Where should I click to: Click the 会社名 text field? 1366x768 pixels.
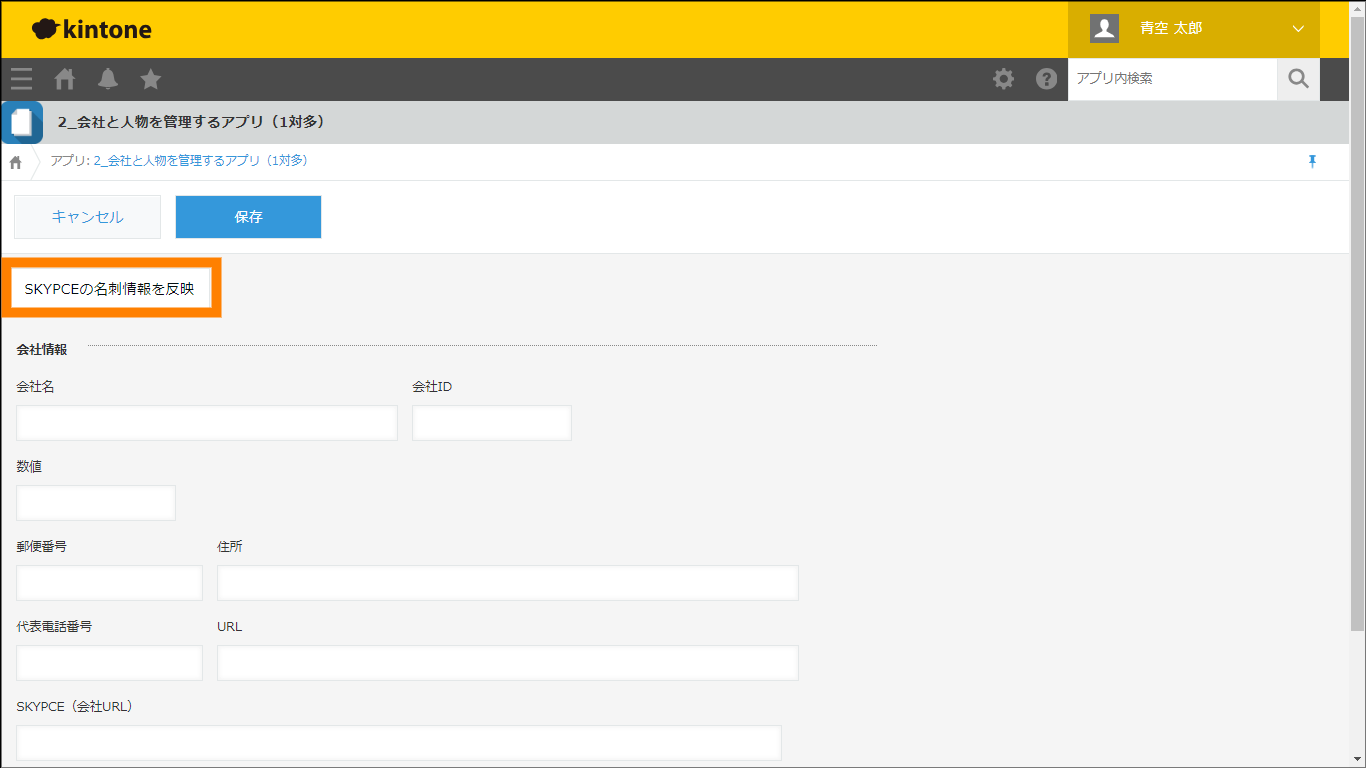(207, 423)
